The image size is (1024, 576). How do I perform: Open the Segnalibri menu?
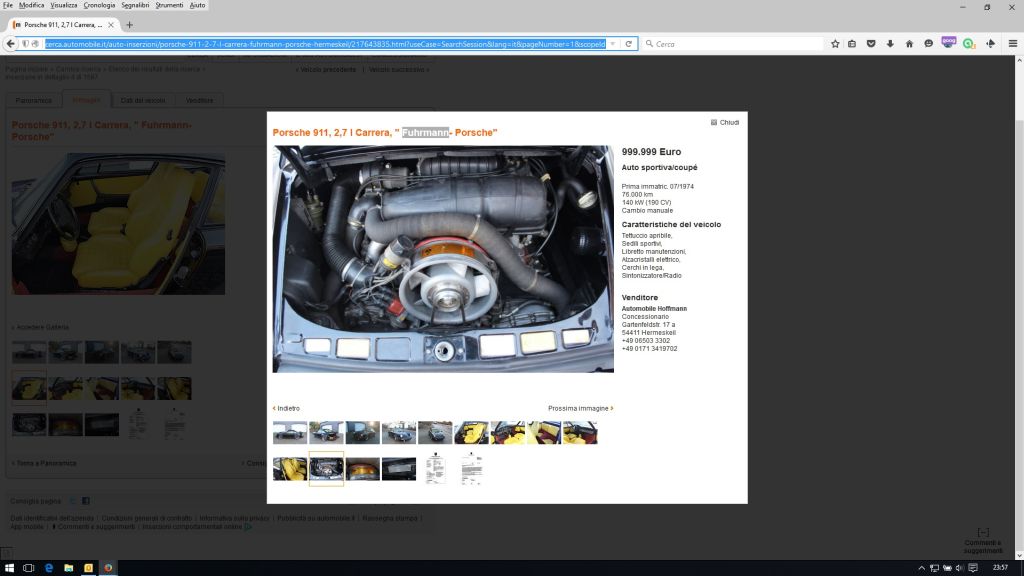(x=135, y=5)
